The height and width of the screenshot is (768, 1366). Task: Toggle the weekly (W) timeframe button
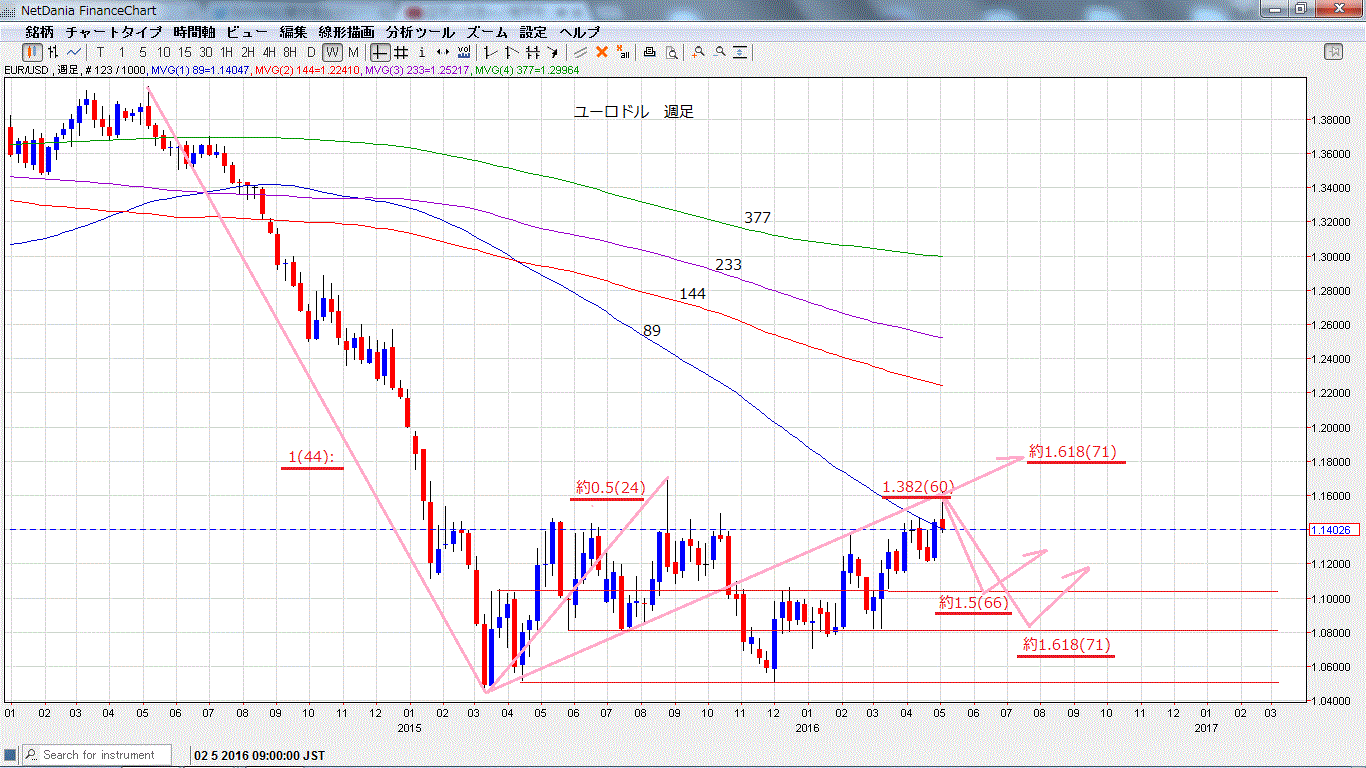point(332,51)
